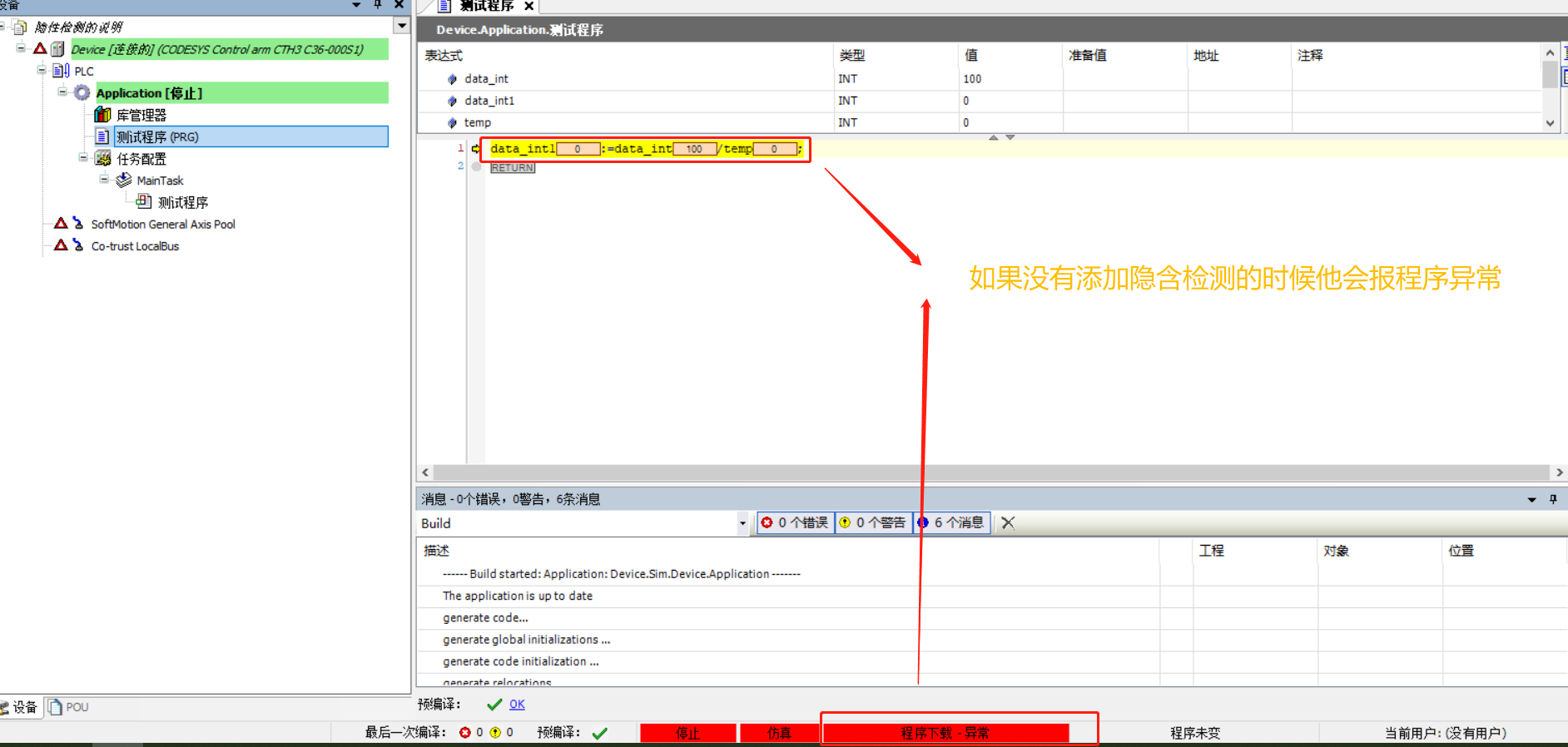Open the device tree dropdown arrow
The width and height of the screenshot is (1568, 747).
pyautogui.click(x=402, y=26)
